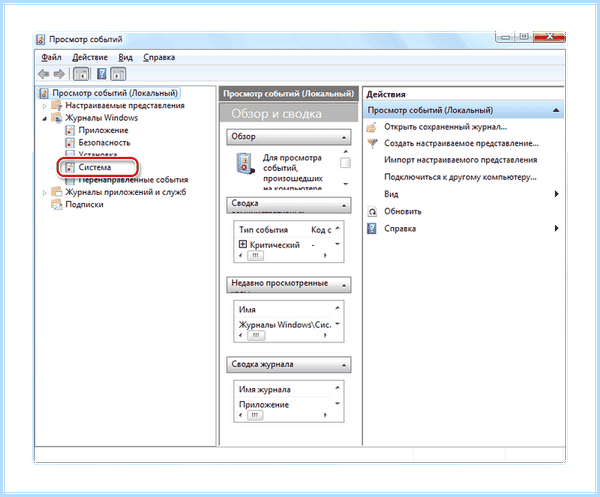Open the Действие menu
The image size is (600, 497).
[x=90, y=57]
